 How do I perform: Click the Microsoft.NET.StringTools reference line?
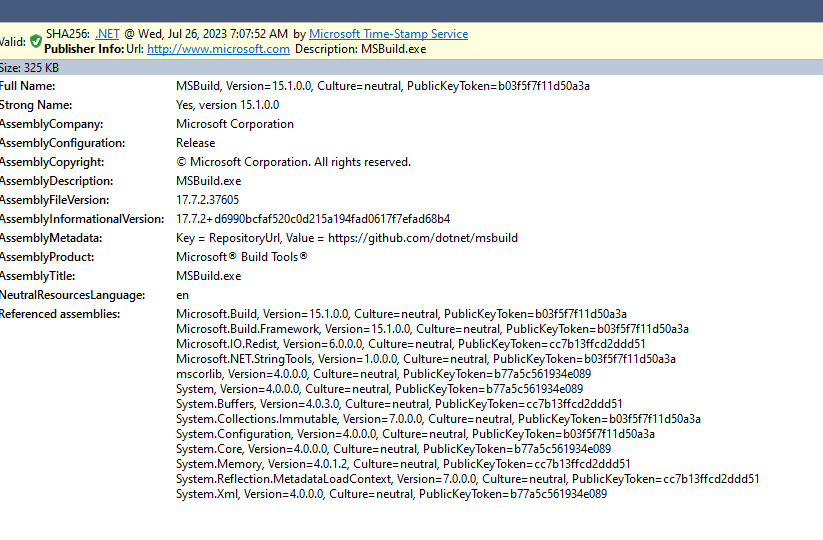point(426,359)
